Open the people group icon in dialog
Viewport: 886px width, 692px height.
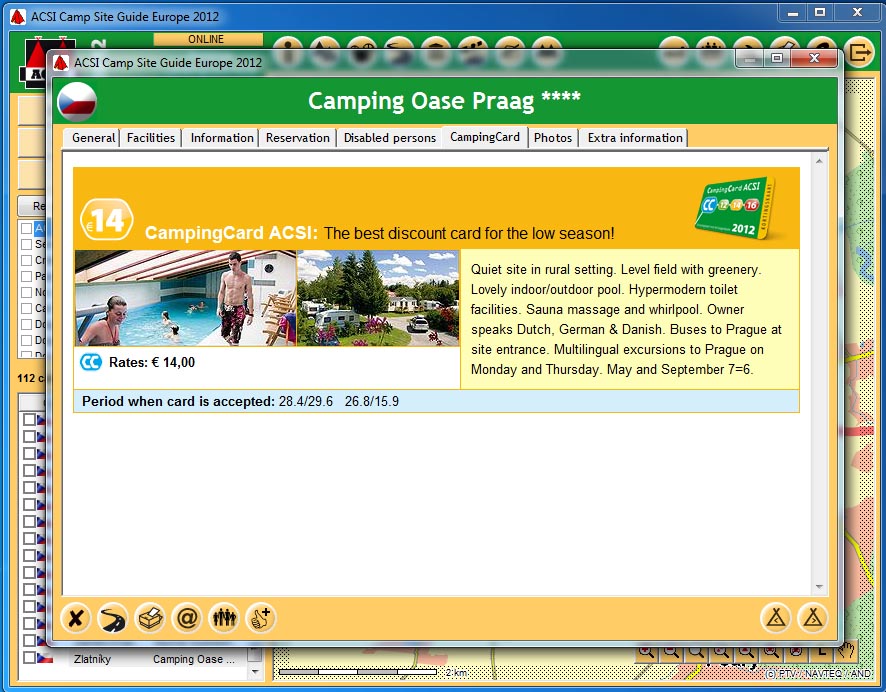coord(224,618)
